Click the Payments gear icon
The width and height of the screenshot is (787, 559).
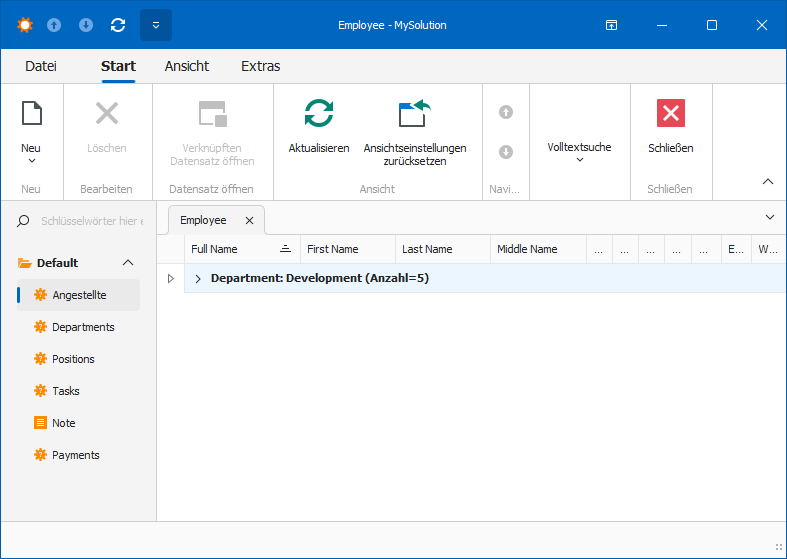click(40, 455)
